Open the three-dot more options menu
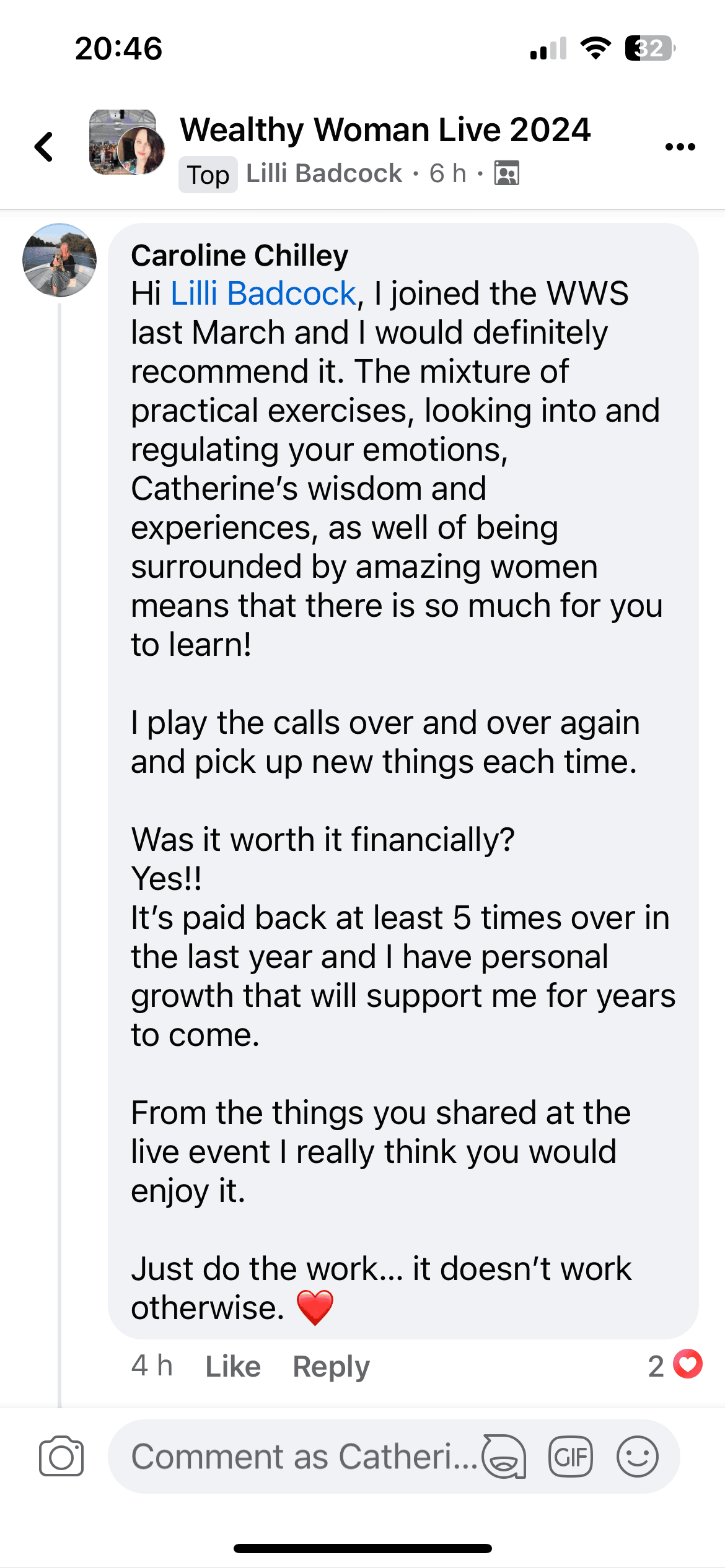The width and height of the screenshot is (725, 1568). [x=680, y=147]
